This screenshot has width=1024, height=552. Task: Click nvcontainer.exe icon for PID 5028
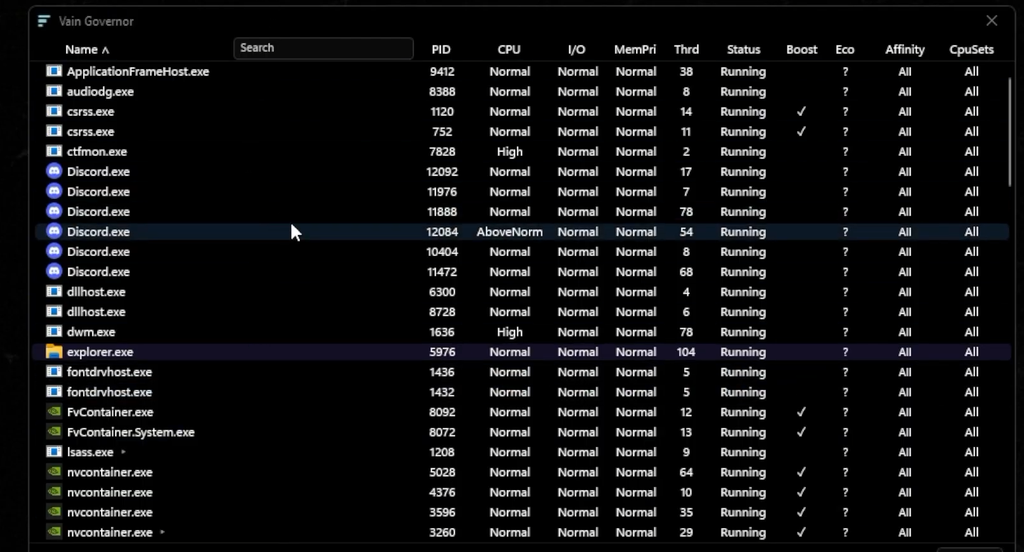(54, 472)
